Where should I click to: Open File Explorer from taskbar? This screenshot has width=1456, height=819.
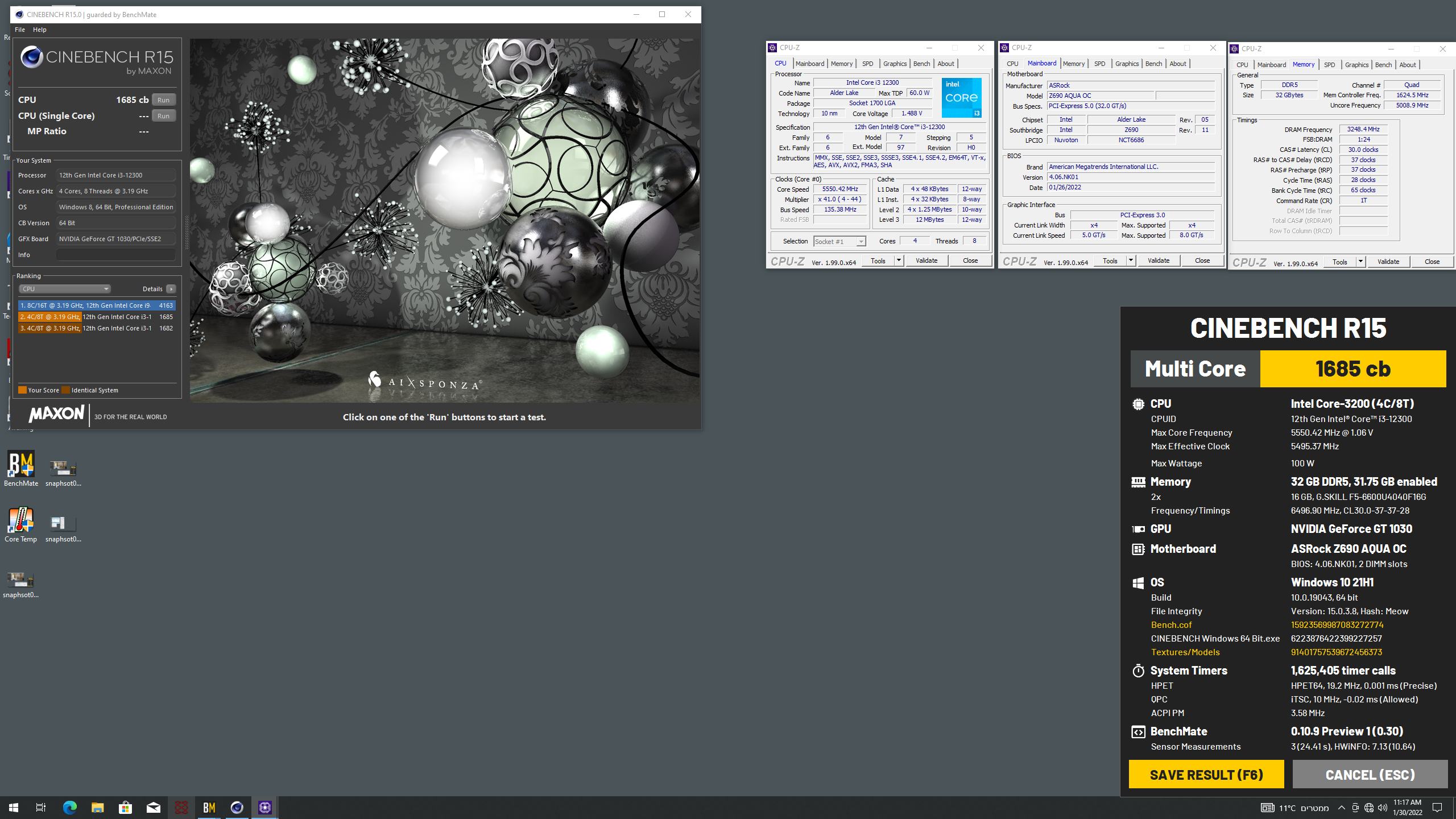(97, 807)
